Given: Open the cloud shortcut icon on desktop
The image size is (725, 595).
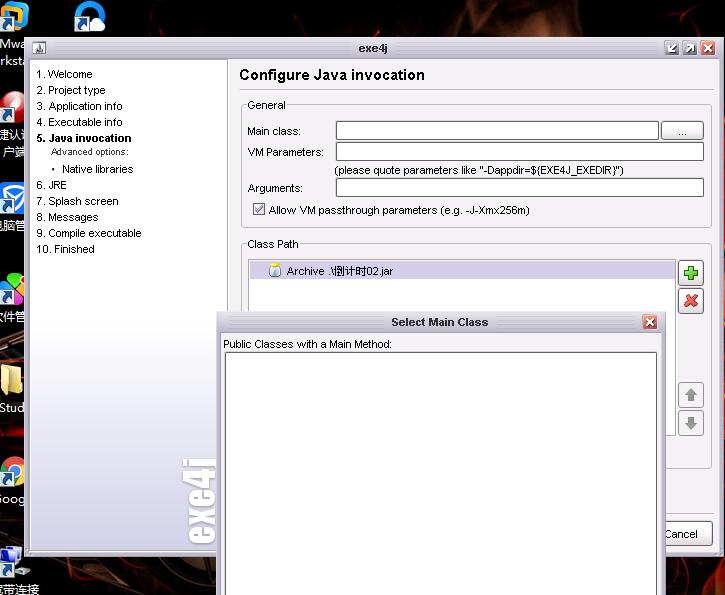Looking at the screenshot, I should pos(90,17).
